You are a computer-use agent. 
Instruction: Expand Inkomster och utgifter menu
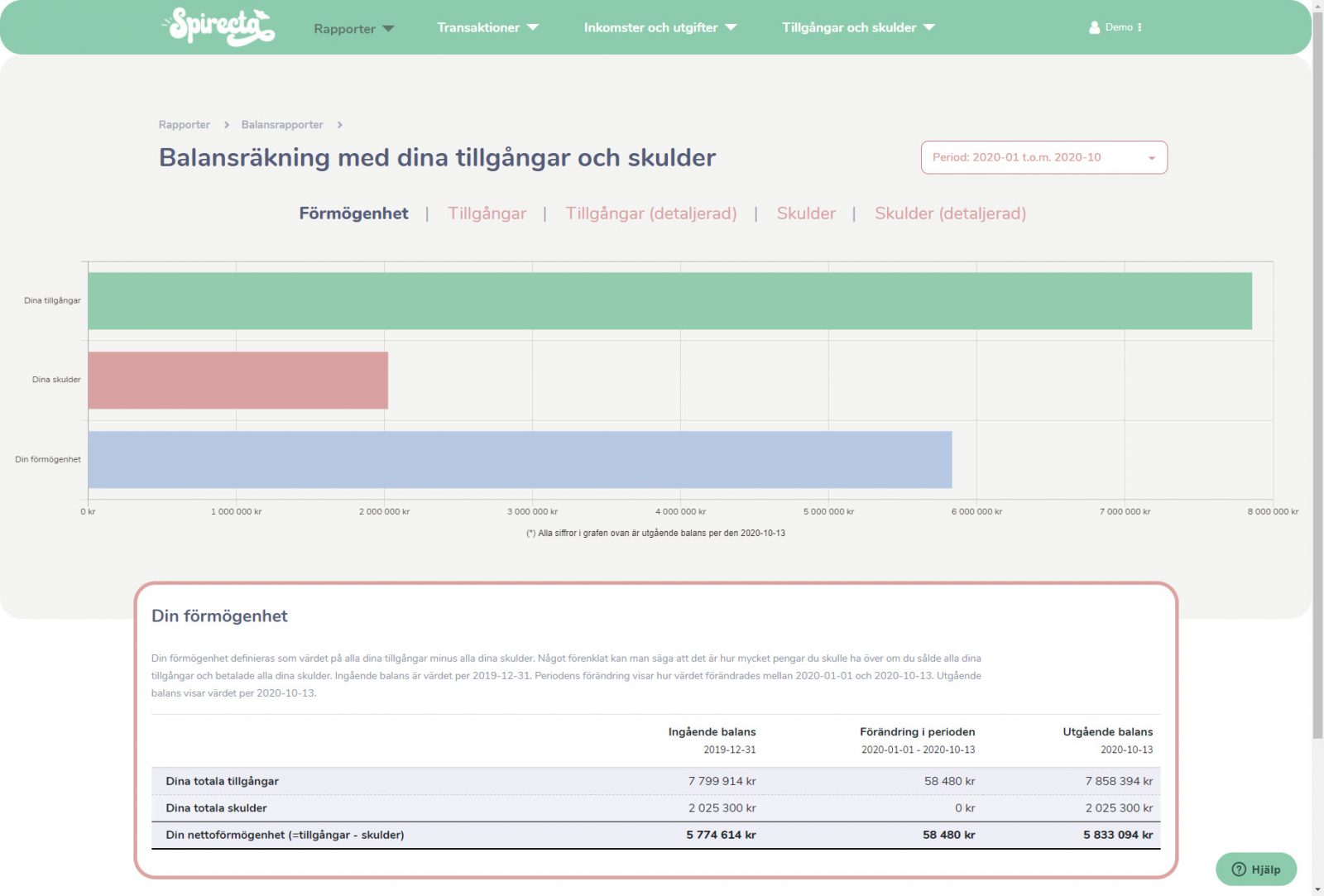(x=660, y=27)
